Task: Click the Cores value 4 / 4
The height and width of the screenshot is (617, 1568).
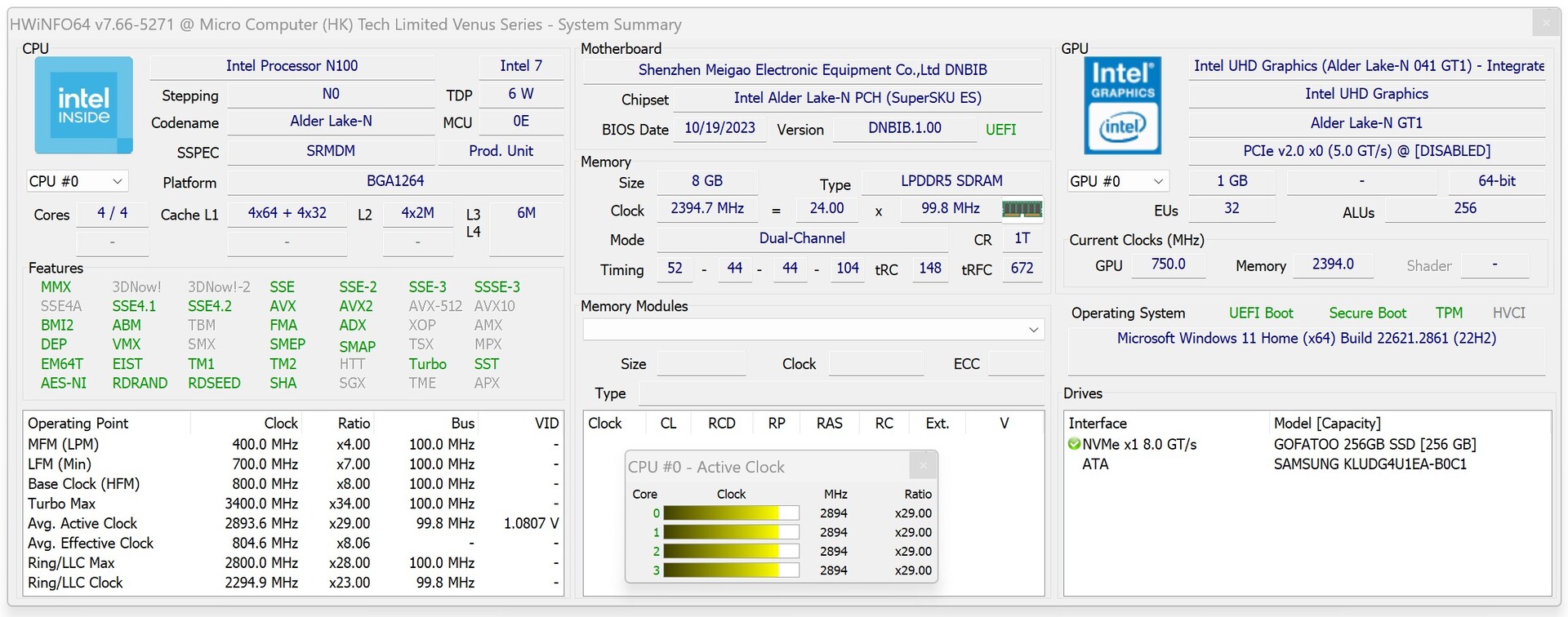Action: click(113, 213)
